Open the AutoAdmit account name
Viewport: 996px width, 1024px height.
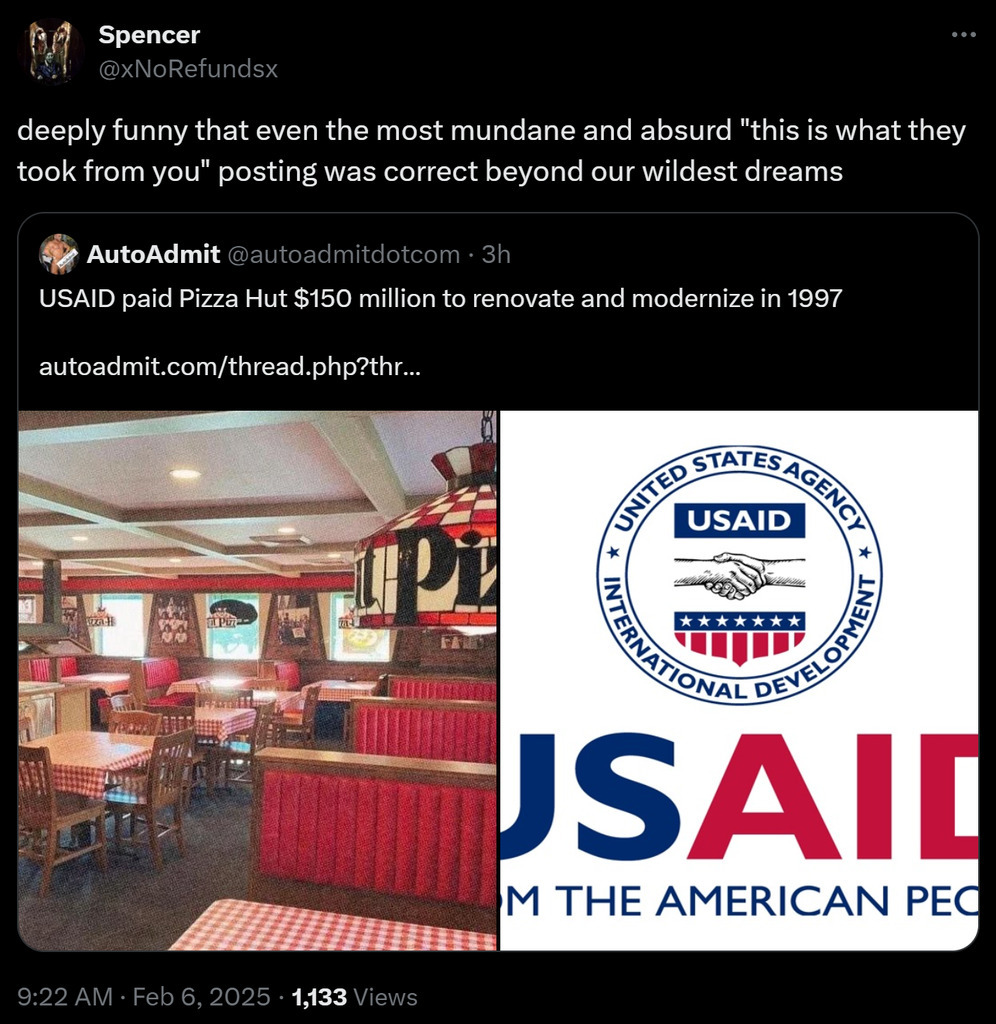[153, 254]
